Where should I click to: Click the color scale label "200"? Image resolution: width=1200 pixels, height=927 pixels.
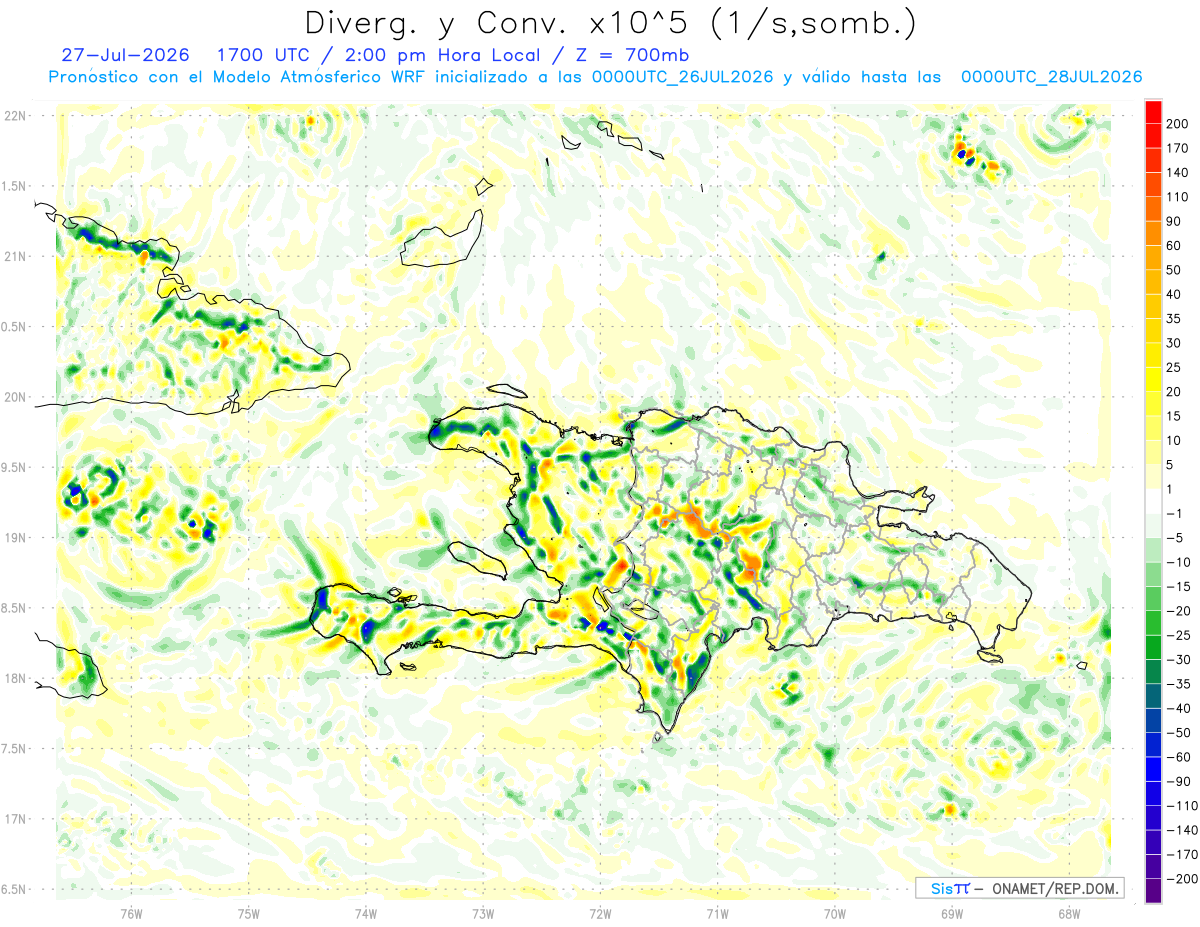coord(1178,123)
